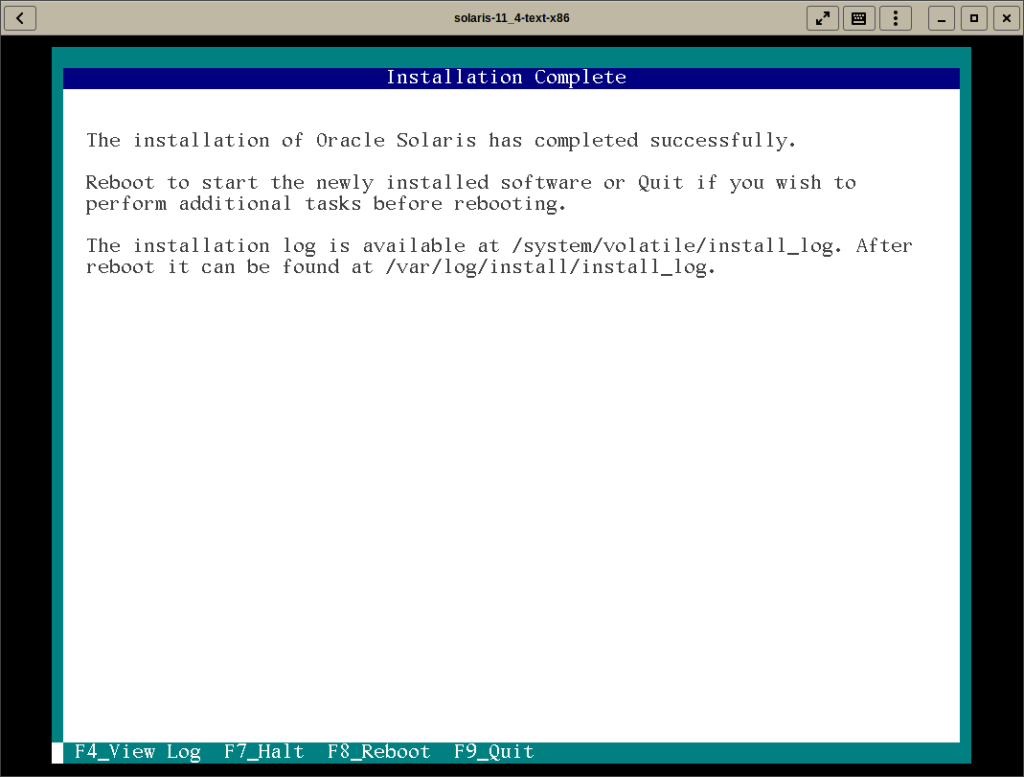Screen dimensions: 1024x777
Task: Select F4_View Log option
Action: point(138,752)
